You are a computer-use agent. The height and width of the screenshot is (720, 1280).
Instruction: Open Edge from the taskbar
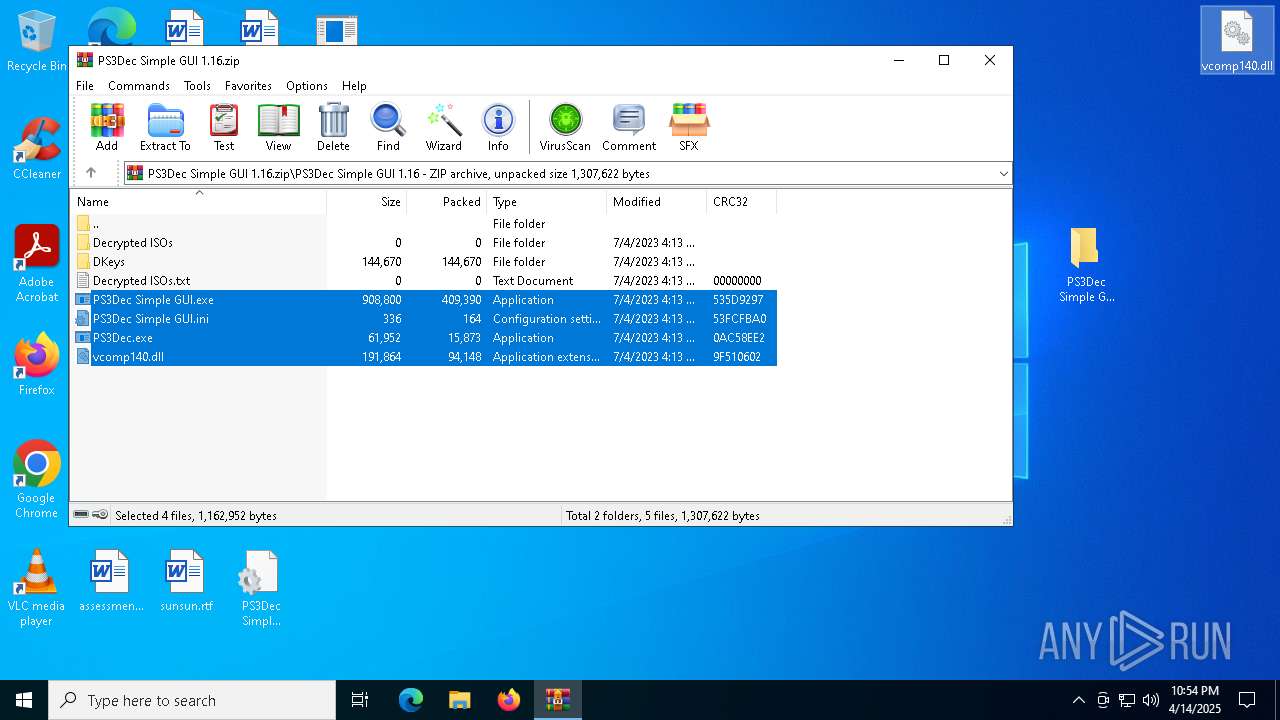pyautogui.click(x=411, y=700)
